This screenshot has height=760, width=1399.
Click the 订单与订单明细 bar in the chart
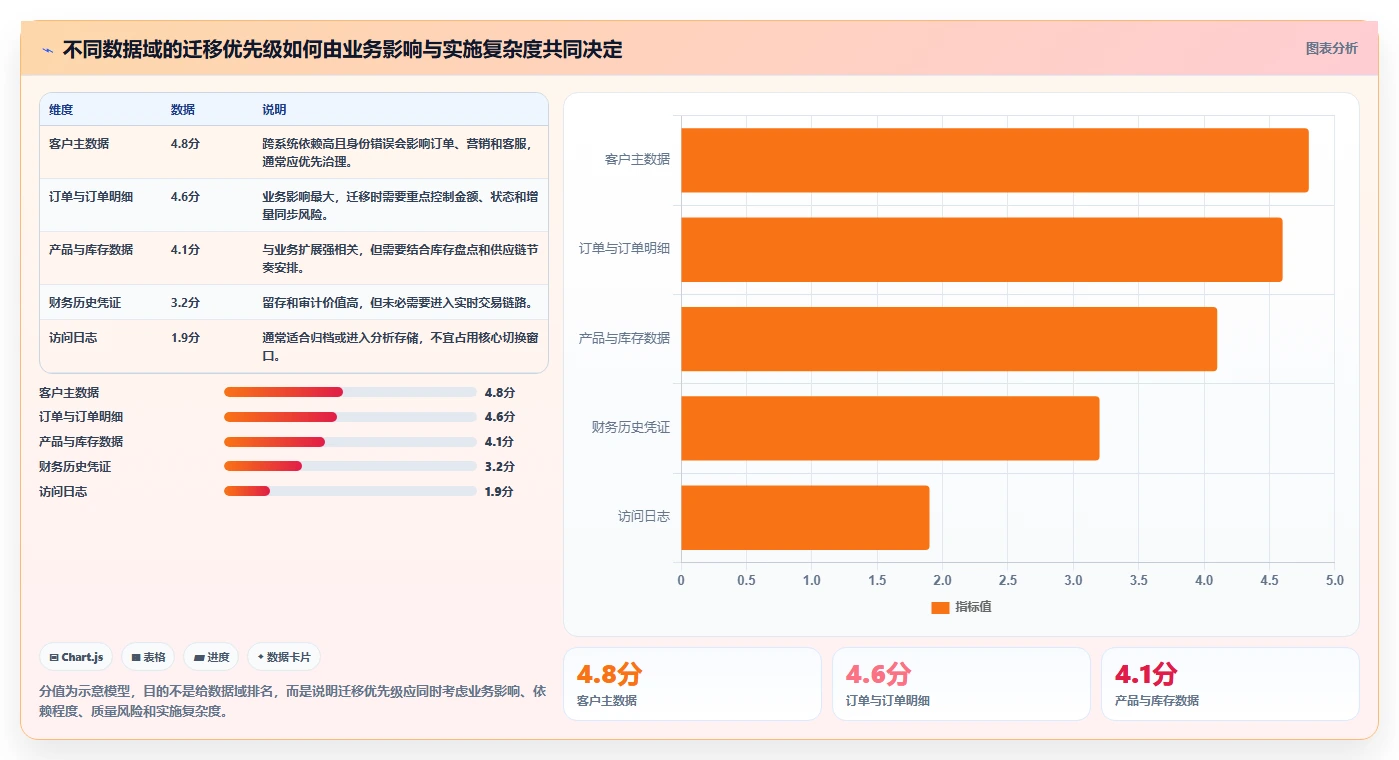[x=982, y=249]
